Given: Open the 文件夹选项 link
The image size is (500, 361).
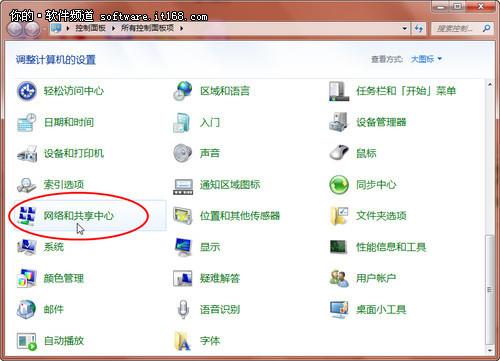Looking at the screenshot, I should [381, 216].
